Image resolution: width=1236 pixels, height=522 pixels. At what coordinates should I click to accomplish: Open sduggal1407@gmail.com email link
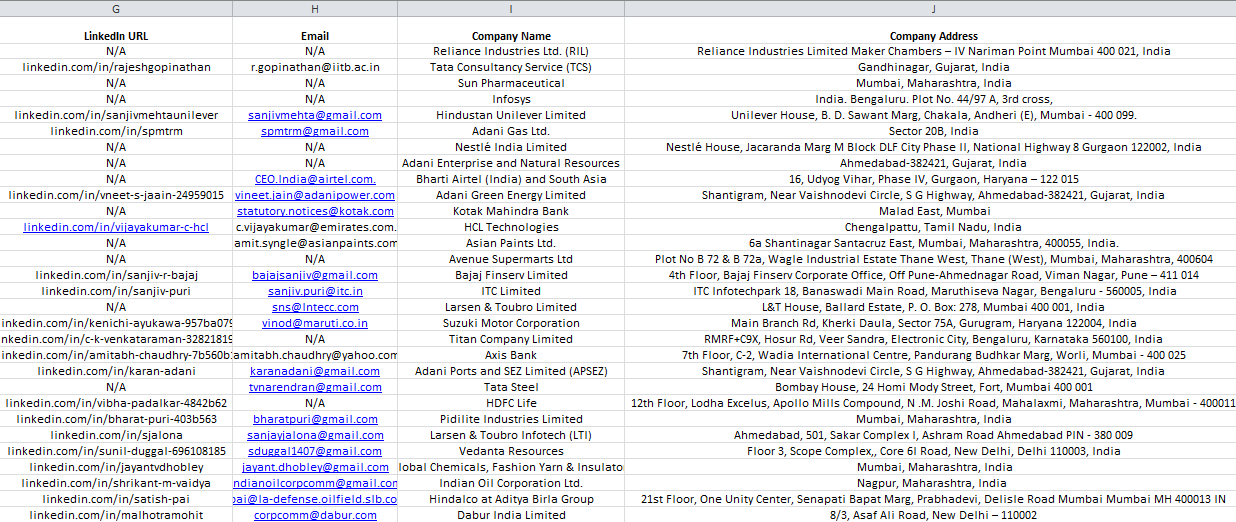315,451
